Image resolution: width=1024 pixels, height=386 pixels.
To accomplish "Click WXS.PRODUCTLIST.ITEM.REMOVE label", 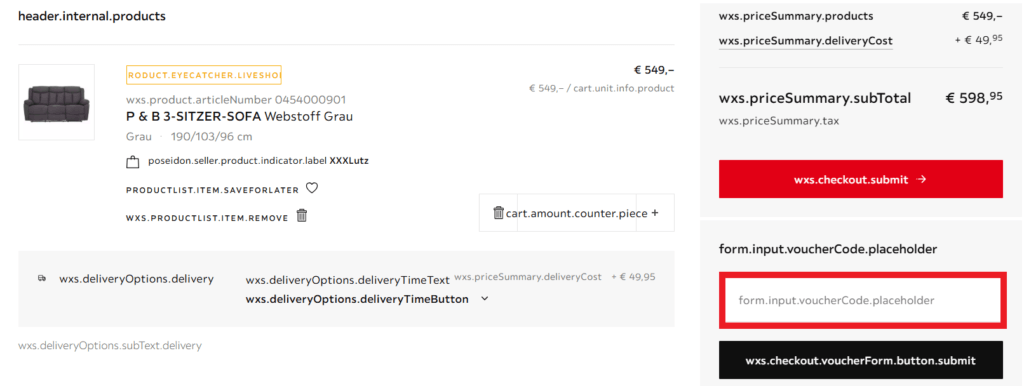I will coord(207,218).
